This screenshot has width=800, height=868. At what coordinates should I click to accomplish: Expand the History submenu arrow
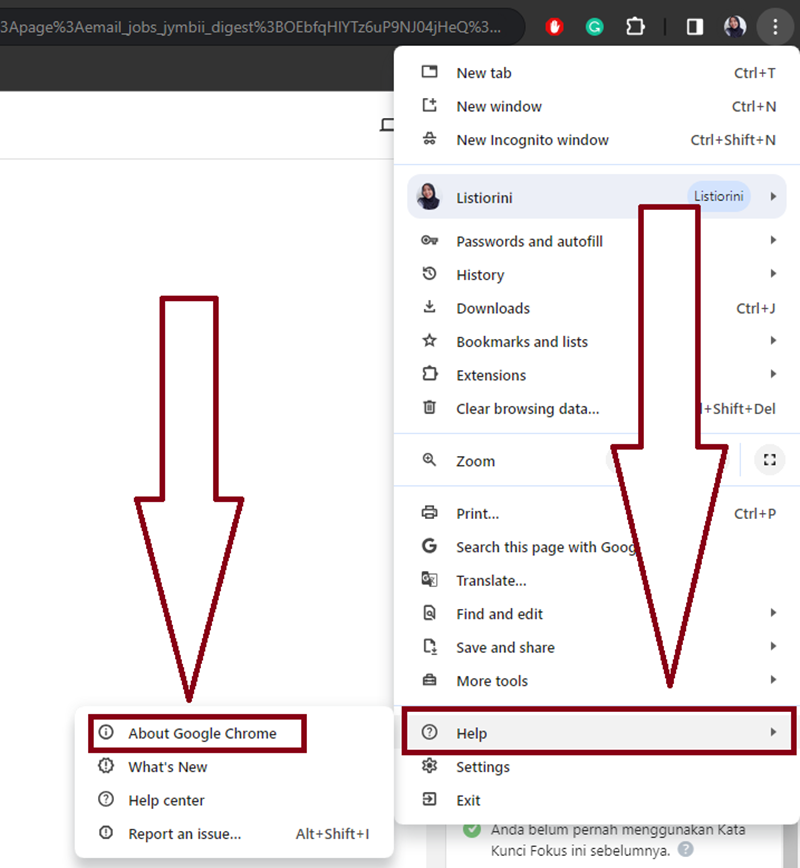[773, 273]
